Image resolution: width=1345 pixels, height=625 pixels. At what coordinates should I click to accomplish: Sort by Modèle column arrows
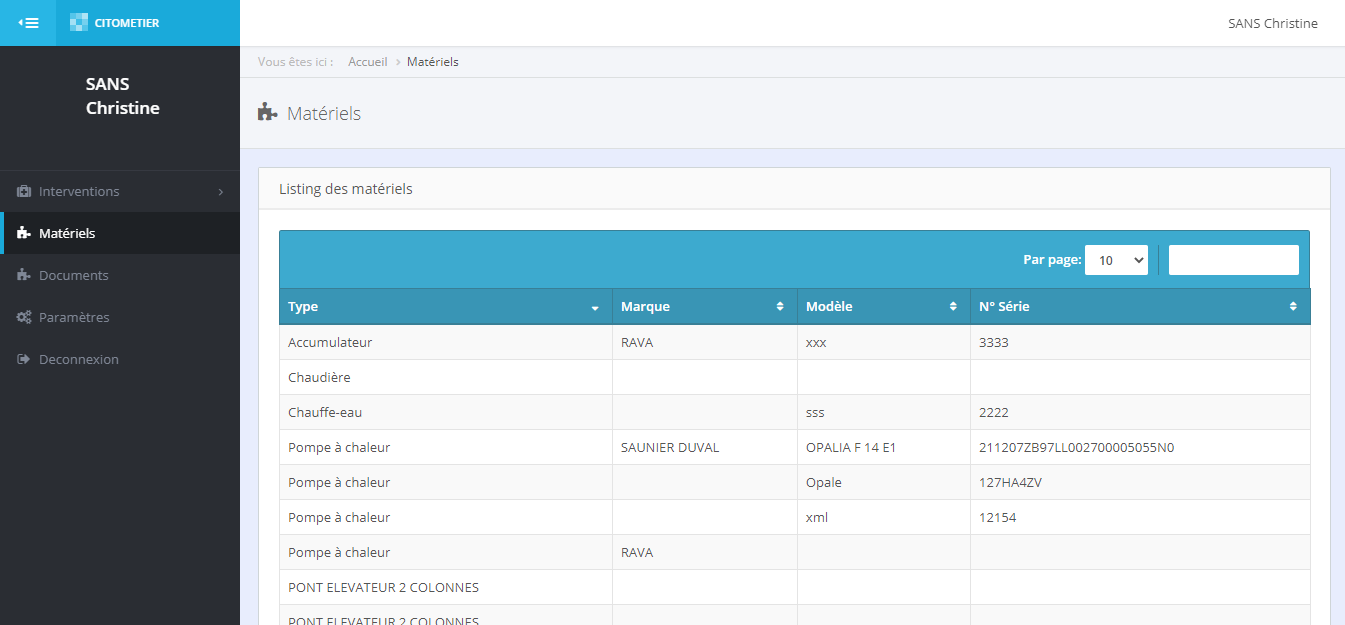point(953,307)
